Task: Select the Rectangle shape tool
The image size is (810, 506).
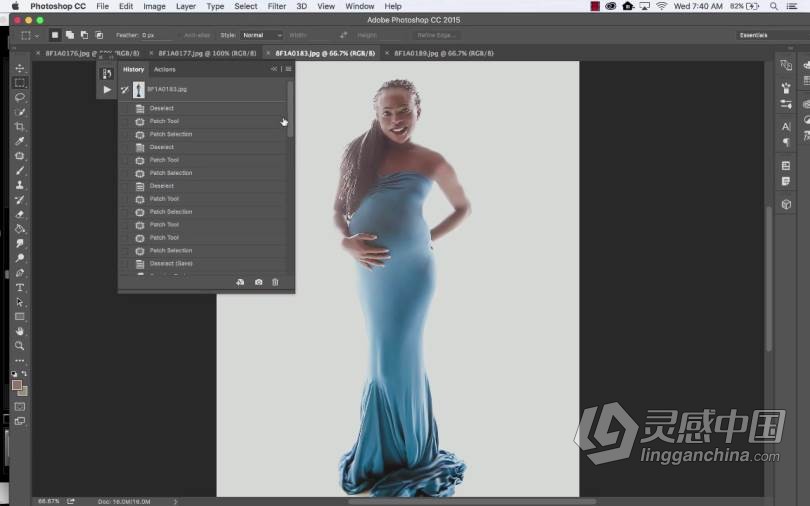Action: point(20,317)
